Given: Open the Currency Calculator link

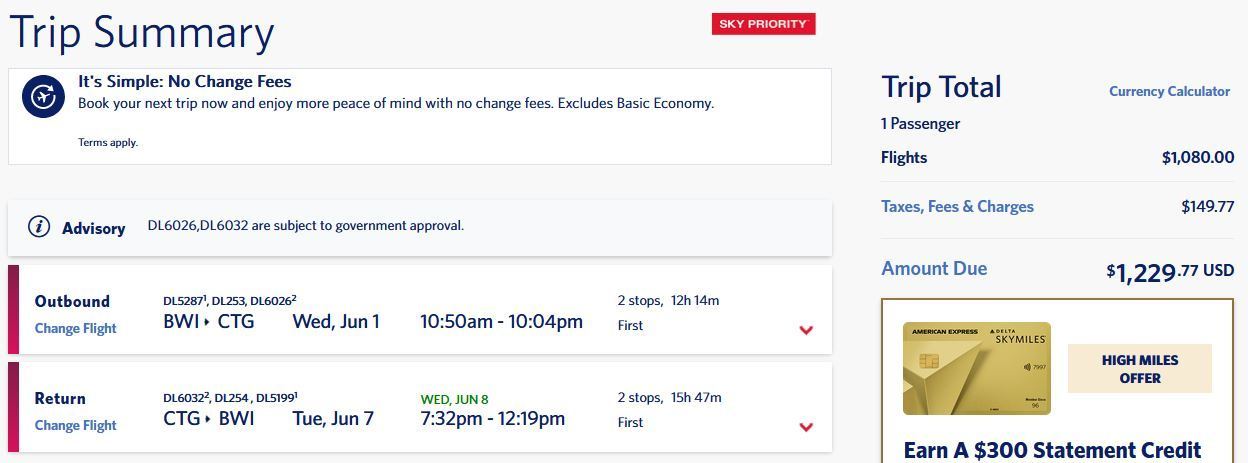Looking at the screenshot, I should [x=1169, y=91].
